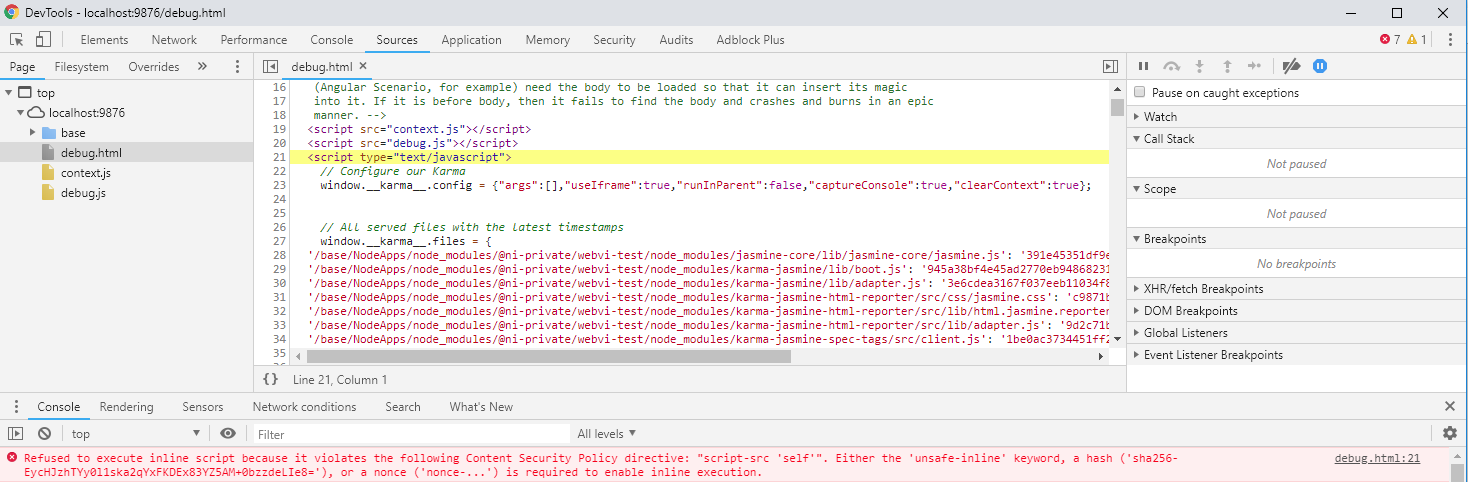Hide the debugger sidebar using the toggle icon
Image resolution: width=1468 pixels, height=482 pixels.
(x=1110, y=67)
